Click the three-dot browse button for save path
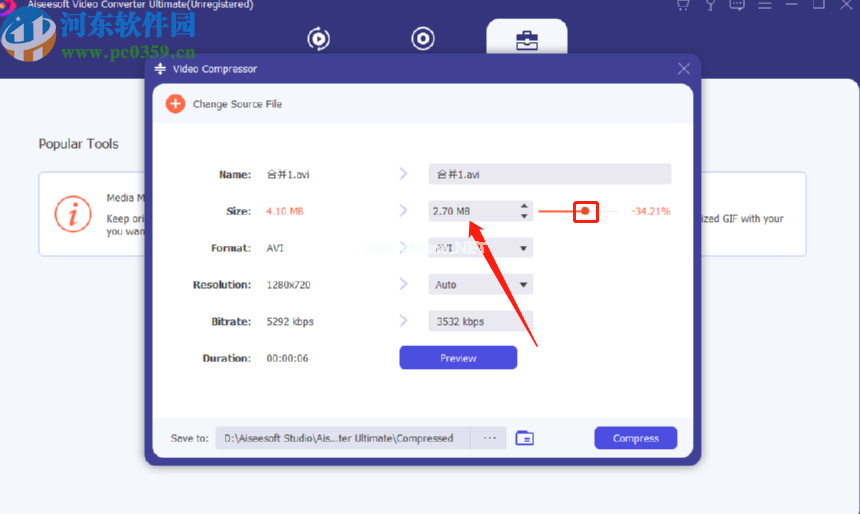Image resolution: width=860 pixels, height=514 pixels. pos(489,438)
